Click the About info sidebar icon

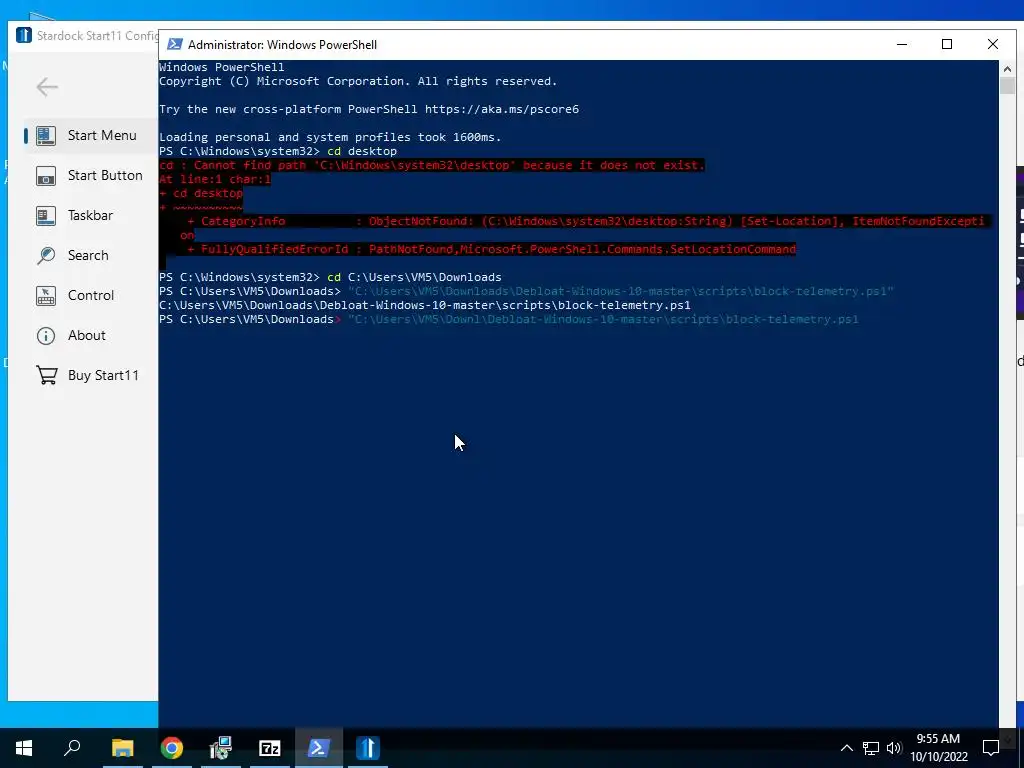point(46,336)
